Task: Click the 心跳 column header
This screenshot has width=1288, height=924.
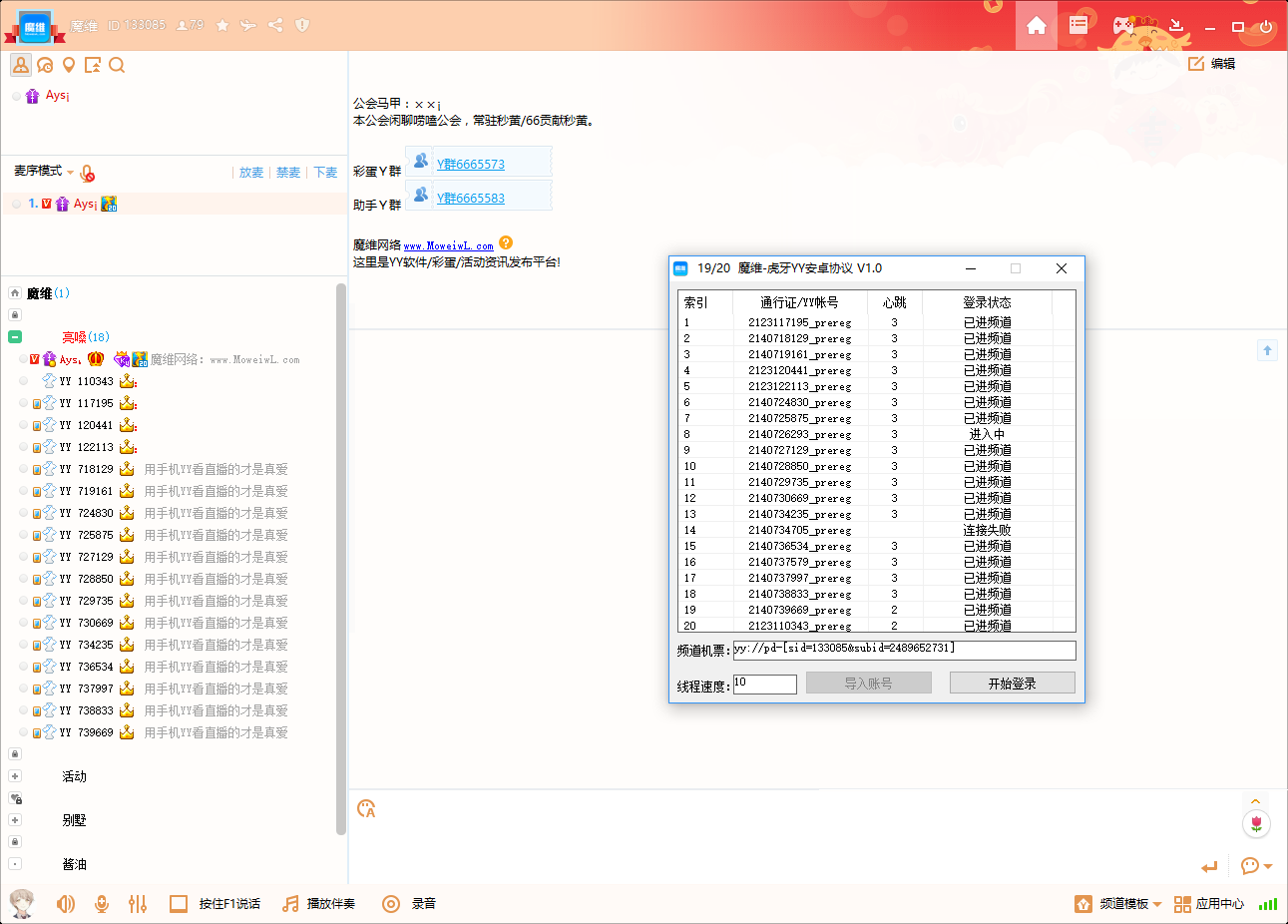Action: click(895, 302)
